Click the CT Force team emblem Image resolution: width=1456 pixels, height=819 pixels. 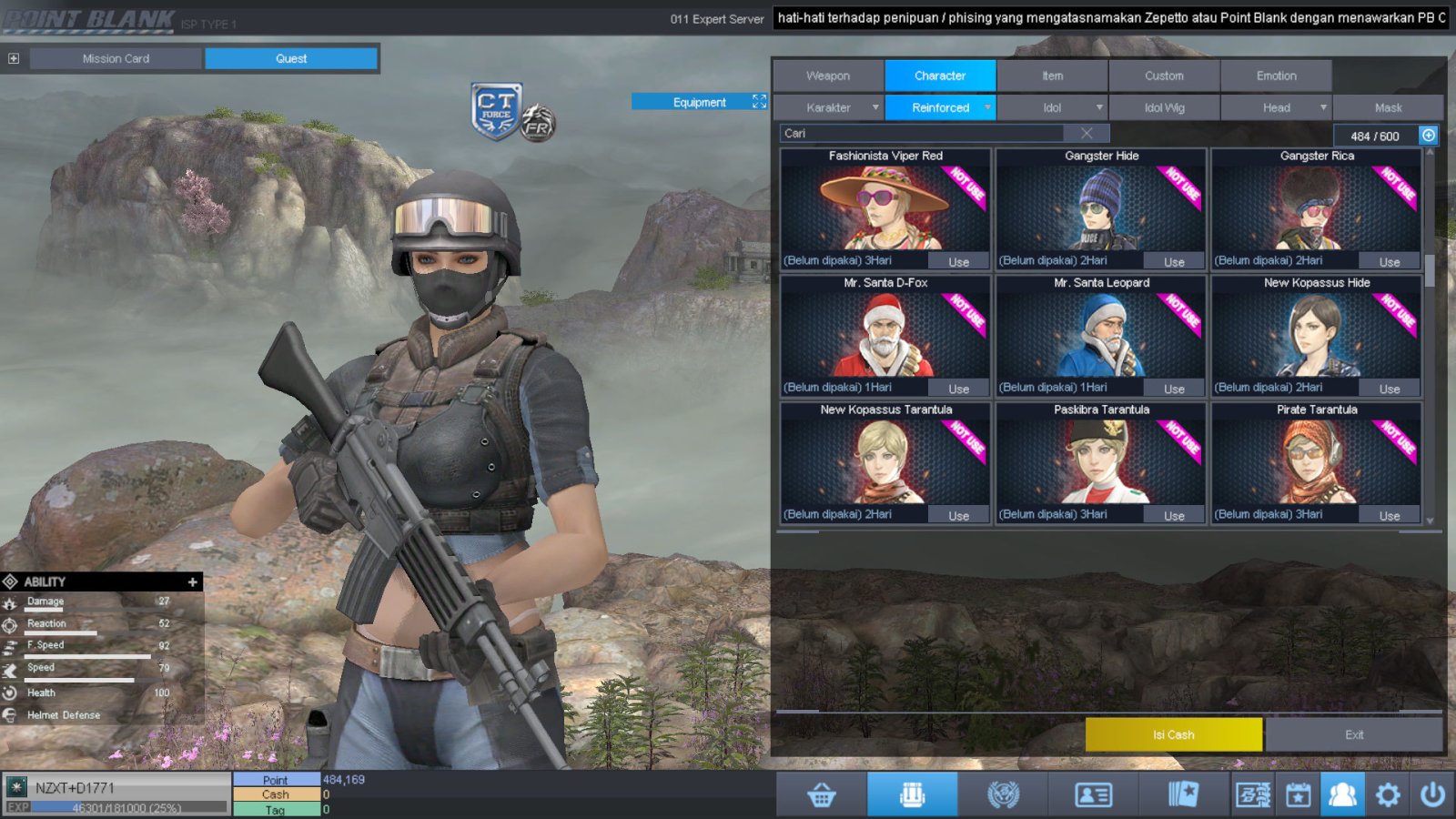[496, 111]
